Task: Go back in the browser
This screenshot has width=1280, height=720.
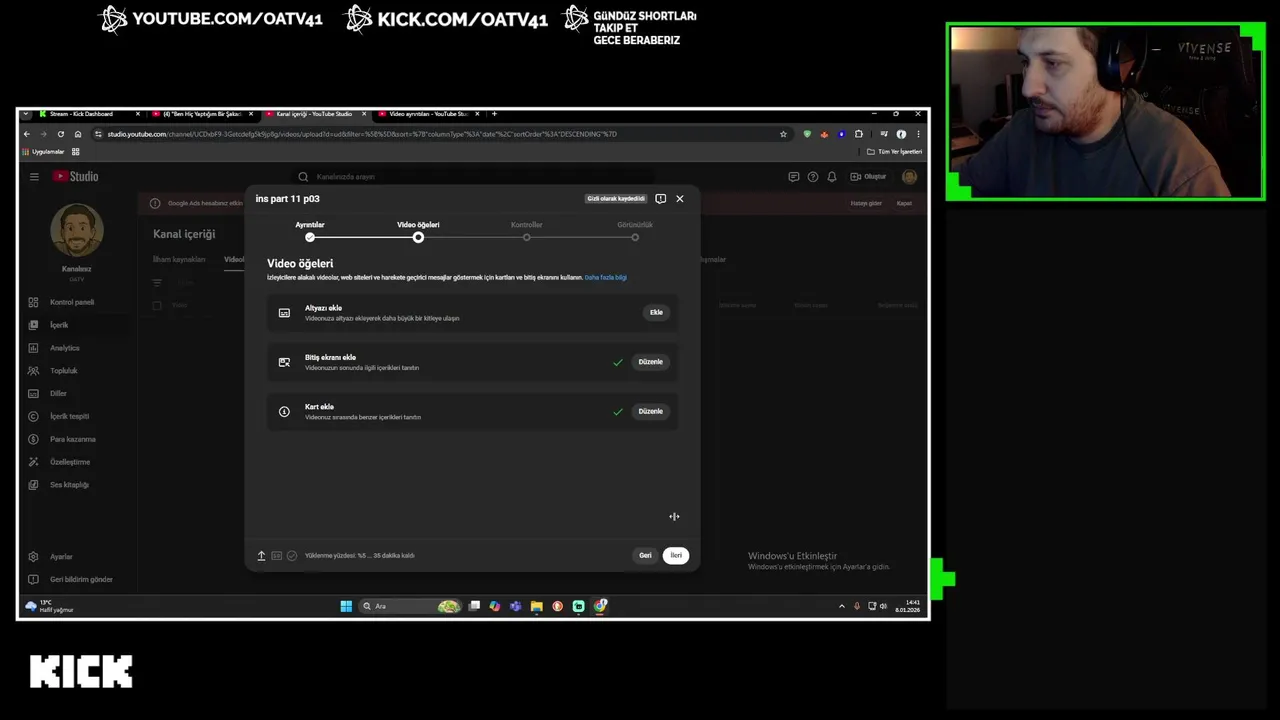Action: point(27,134)
